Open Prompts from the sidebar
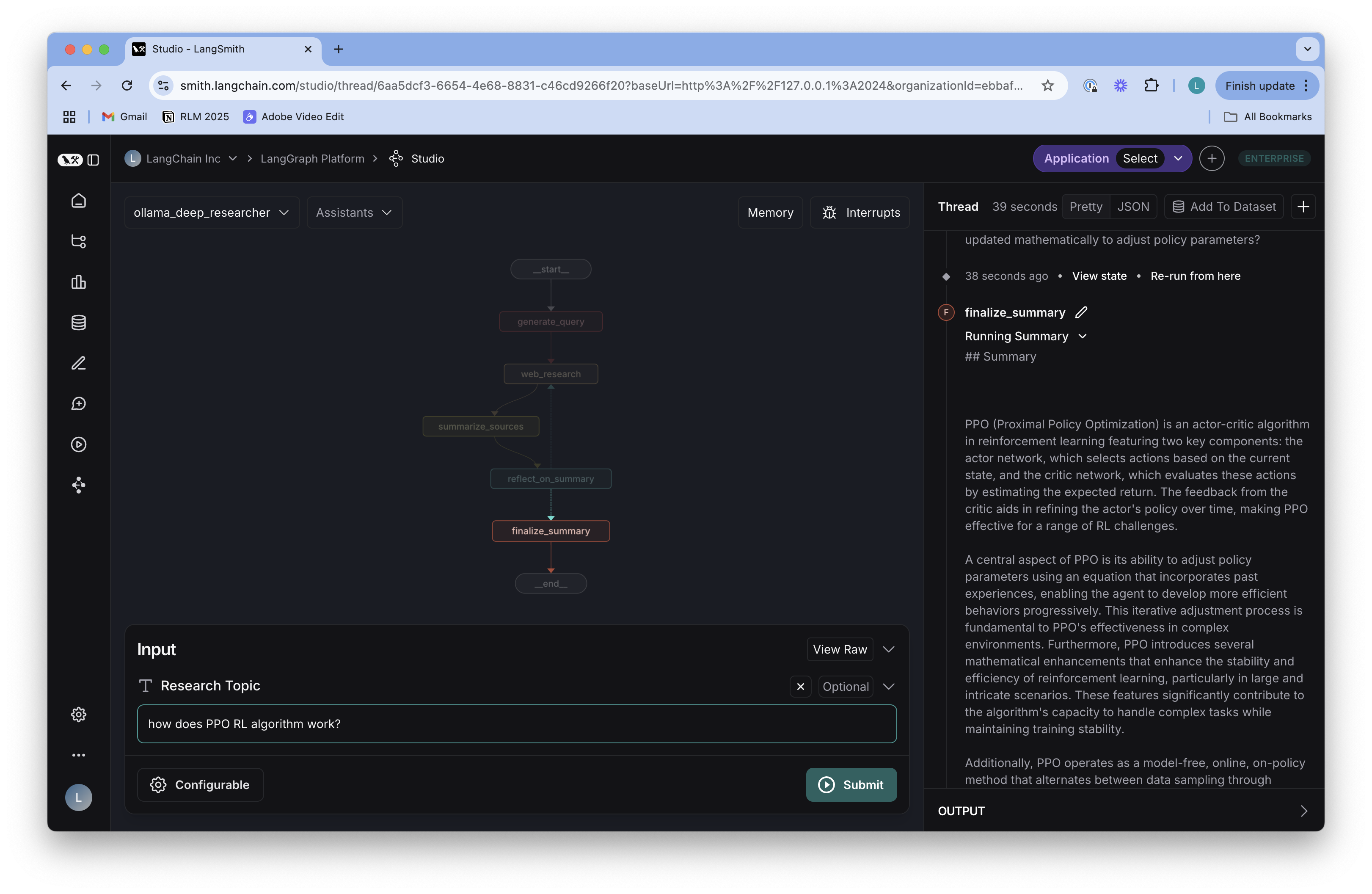Screen dimensions: 1372x894 pos(78,363)
